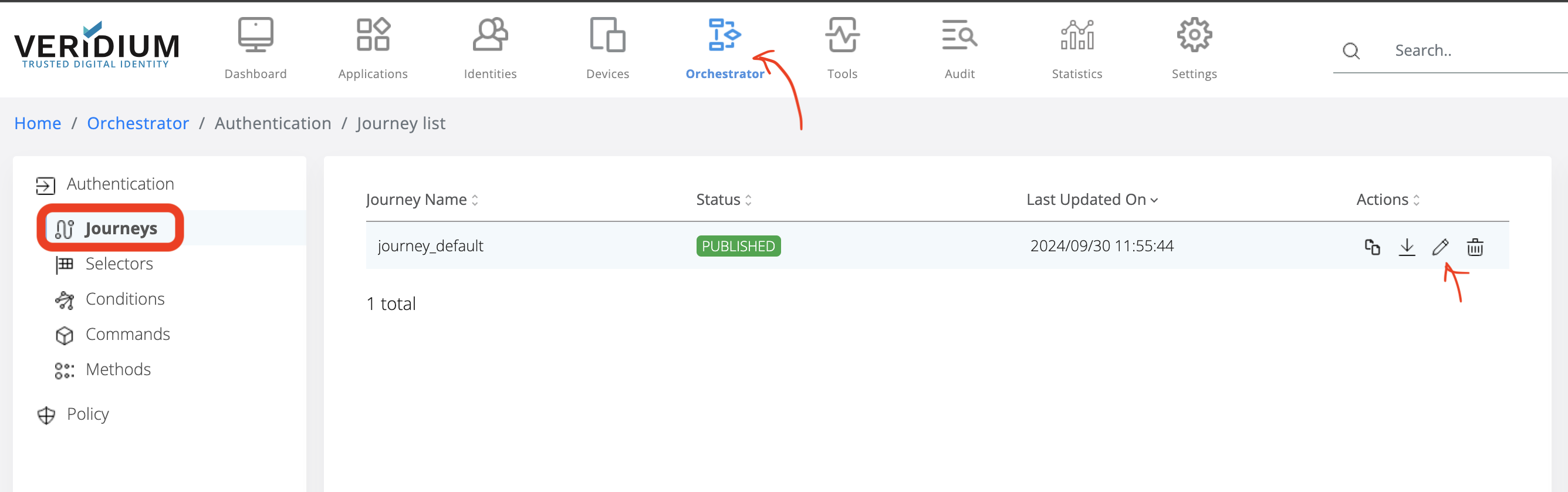Switch to the Audit section

click(959, 48)
